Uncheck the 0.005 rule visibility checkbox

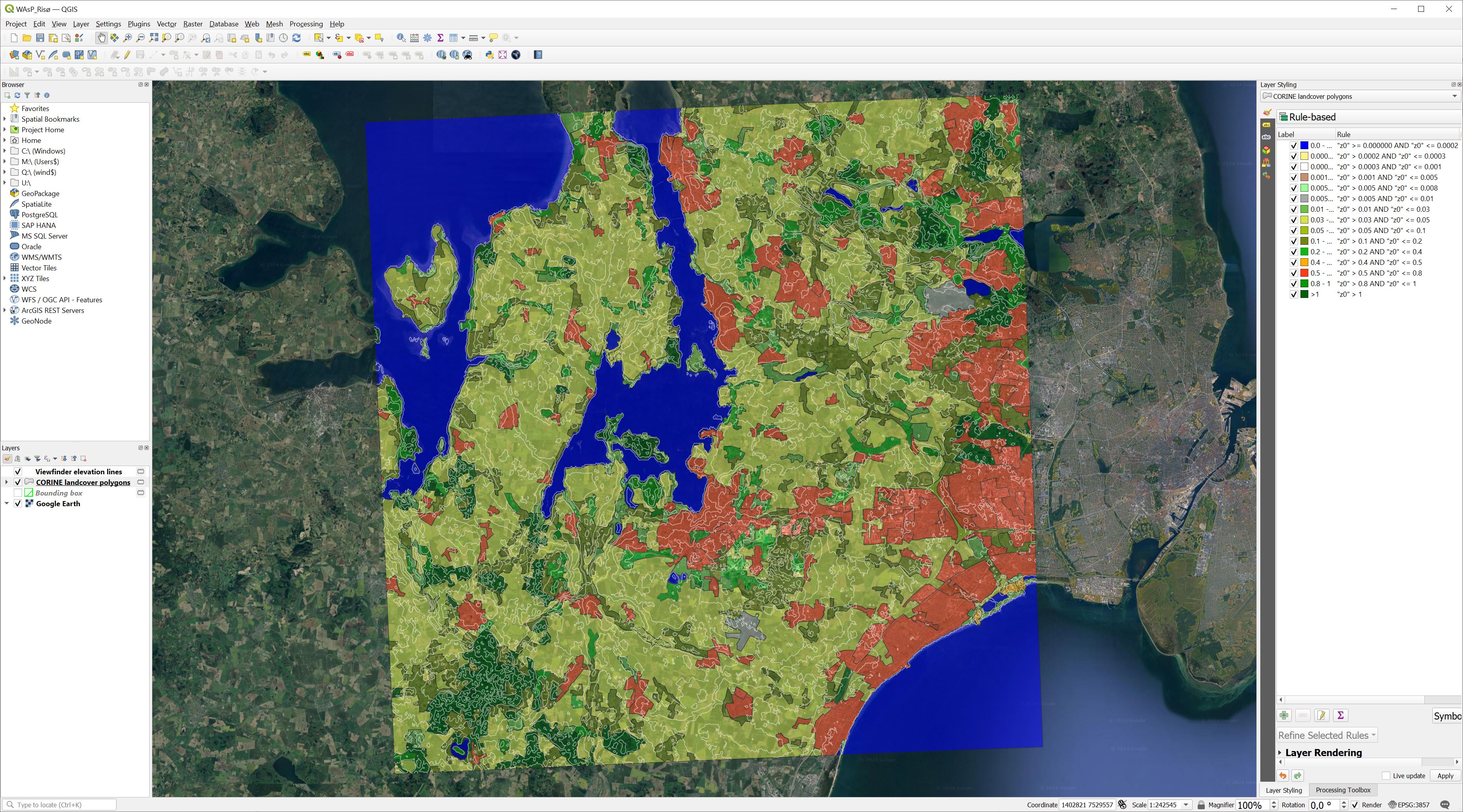click(x=1293, y=188)
